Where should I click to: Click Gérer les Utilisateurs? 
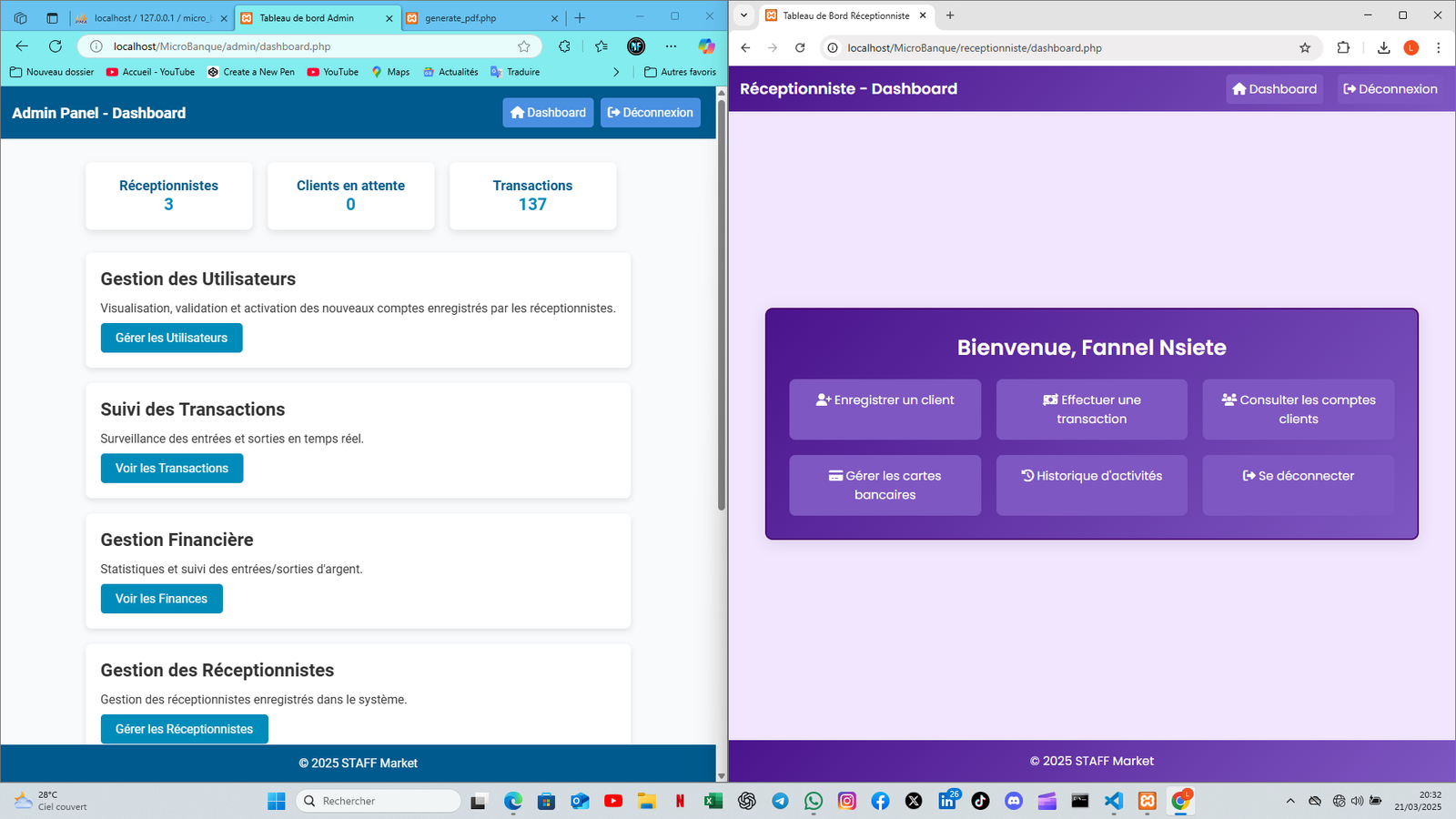[171, 338]
